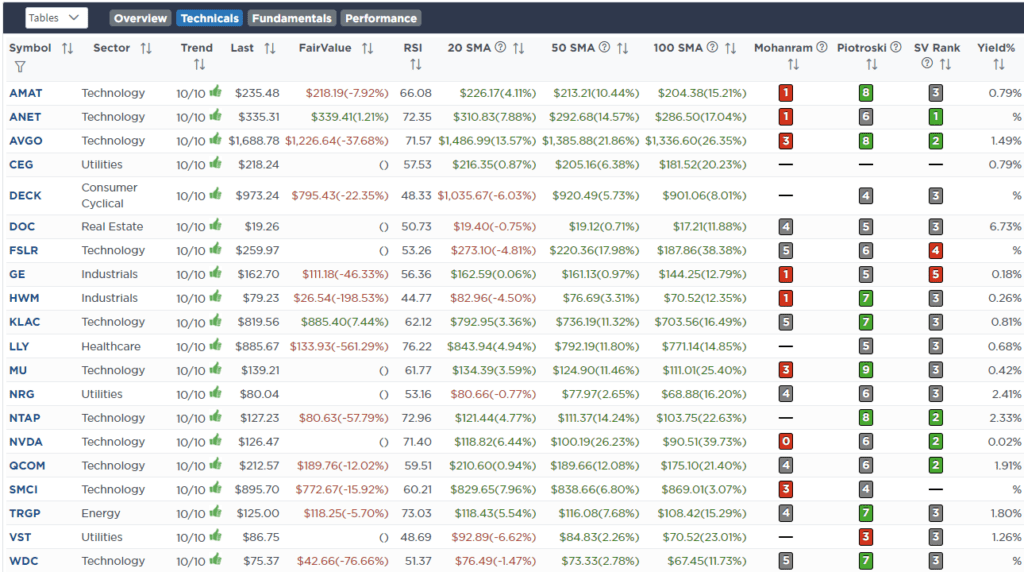This screenshot has height=572, width=1024.
Task: Open the AMAT ticker link
Action: 25,93
